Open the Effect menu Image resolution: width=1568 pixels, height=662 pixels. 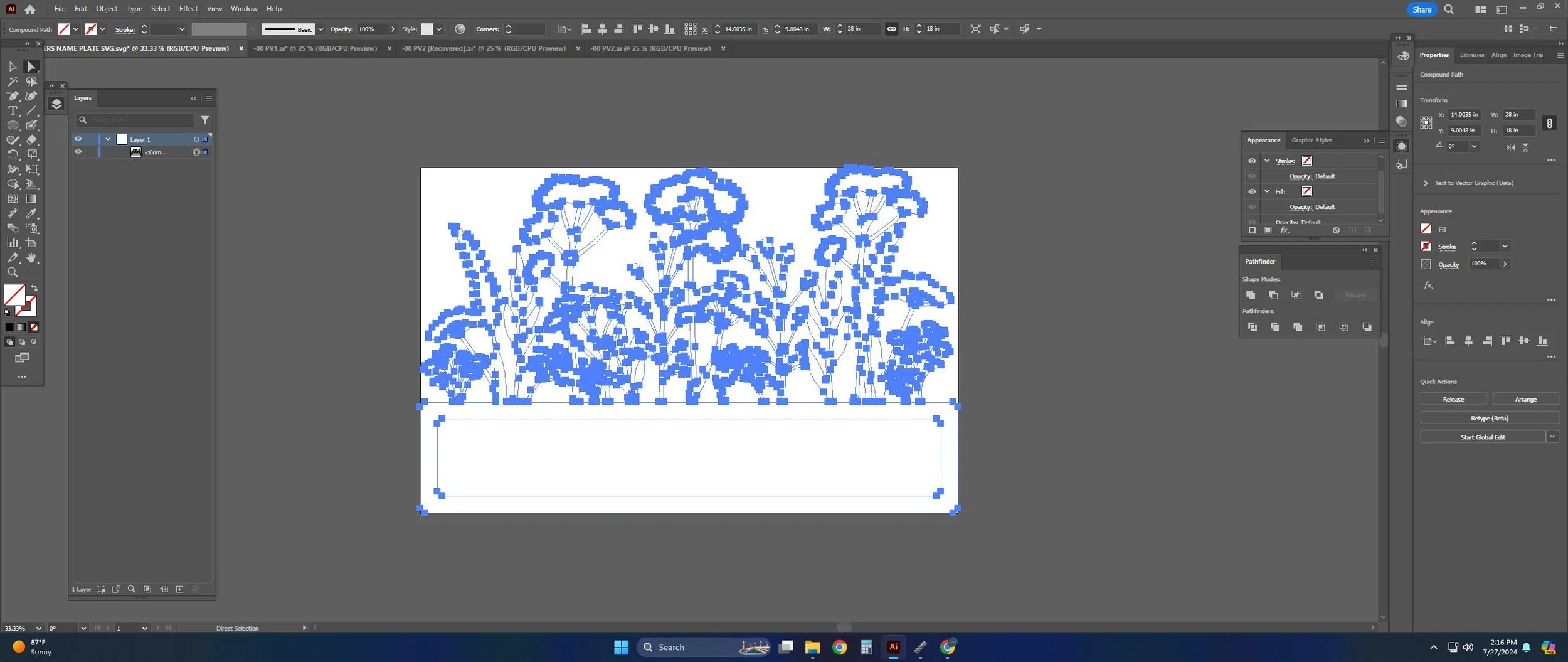click(188, 9)
